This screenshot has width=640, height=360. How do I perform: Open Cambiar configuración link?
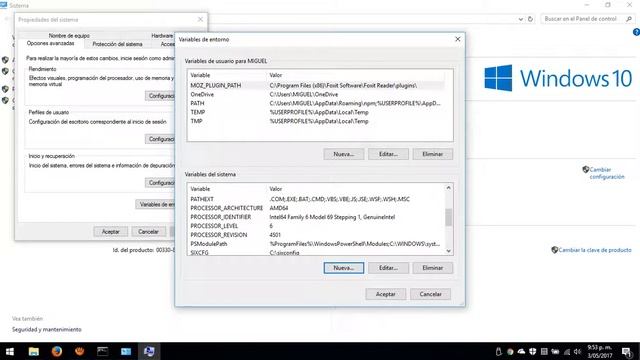607,173
